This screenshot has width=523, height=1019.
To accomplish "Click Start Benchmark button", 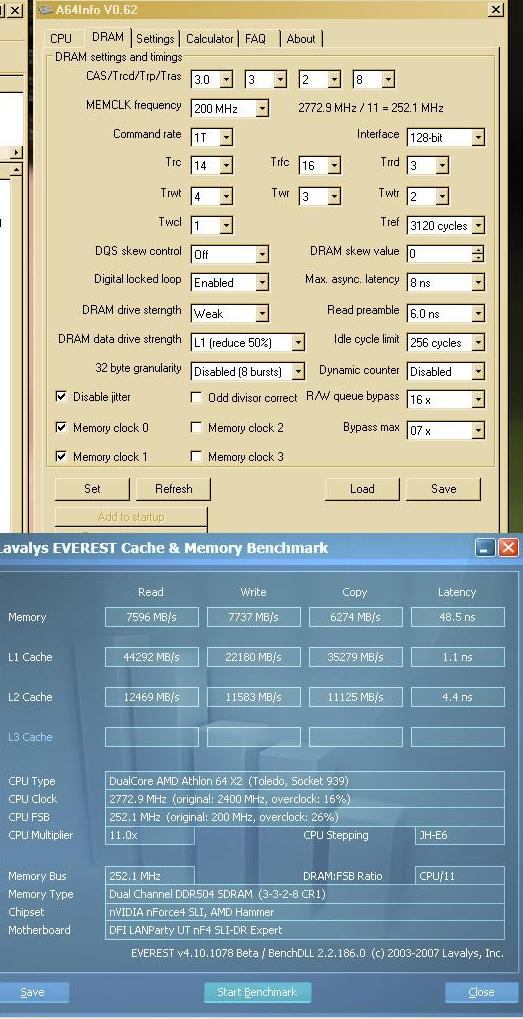I will 257,992.
